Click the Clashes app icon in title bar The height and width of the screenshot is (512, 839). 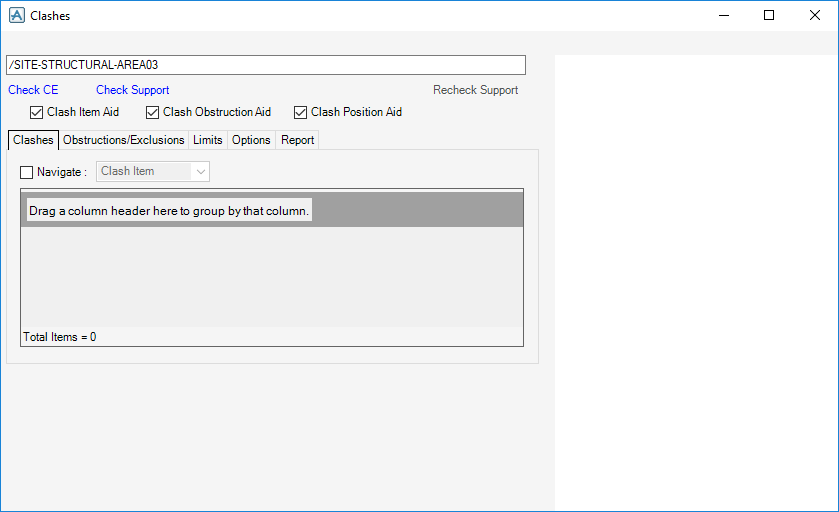[17, 16]
